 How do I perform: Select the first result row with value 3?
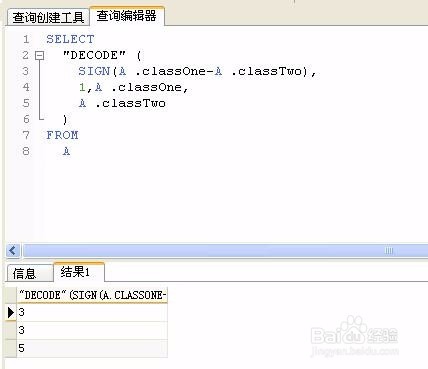click(92, 312)
